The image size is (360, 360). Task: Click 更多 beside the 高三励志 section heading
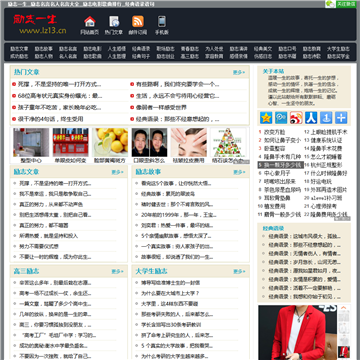coord(117,272)
